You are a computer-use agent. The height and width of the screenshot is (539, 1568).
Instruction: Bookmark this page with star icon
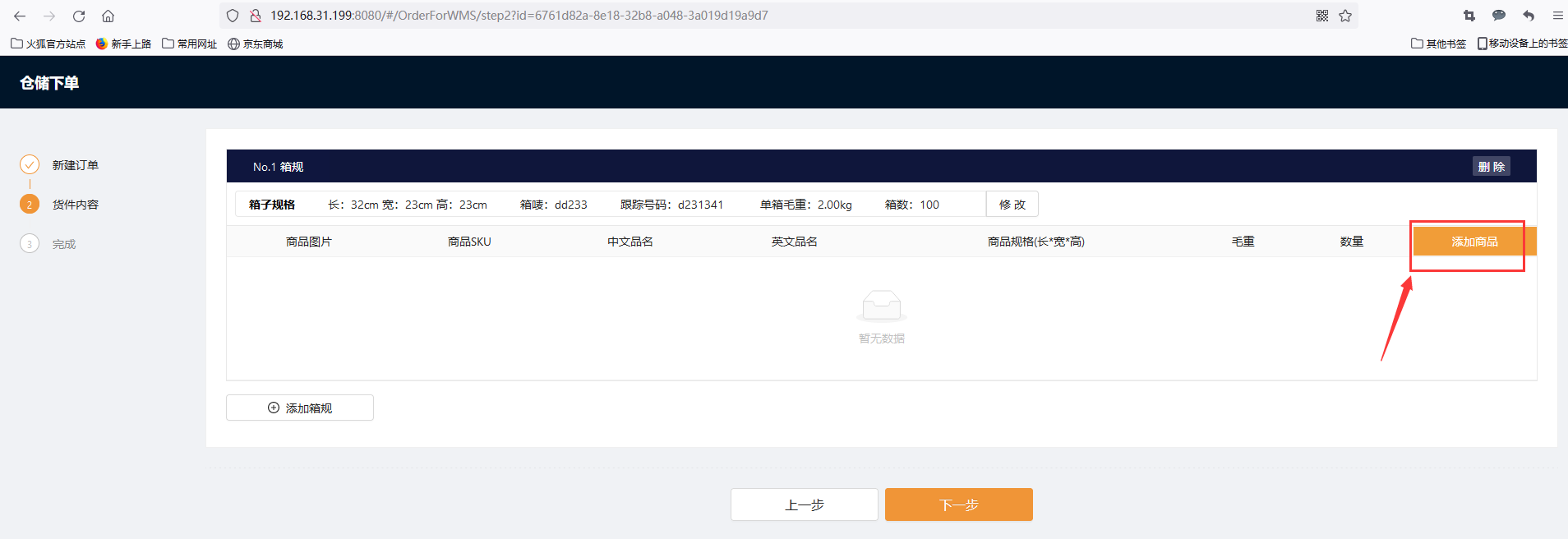pyautogui.click(x=1345, y=16)
